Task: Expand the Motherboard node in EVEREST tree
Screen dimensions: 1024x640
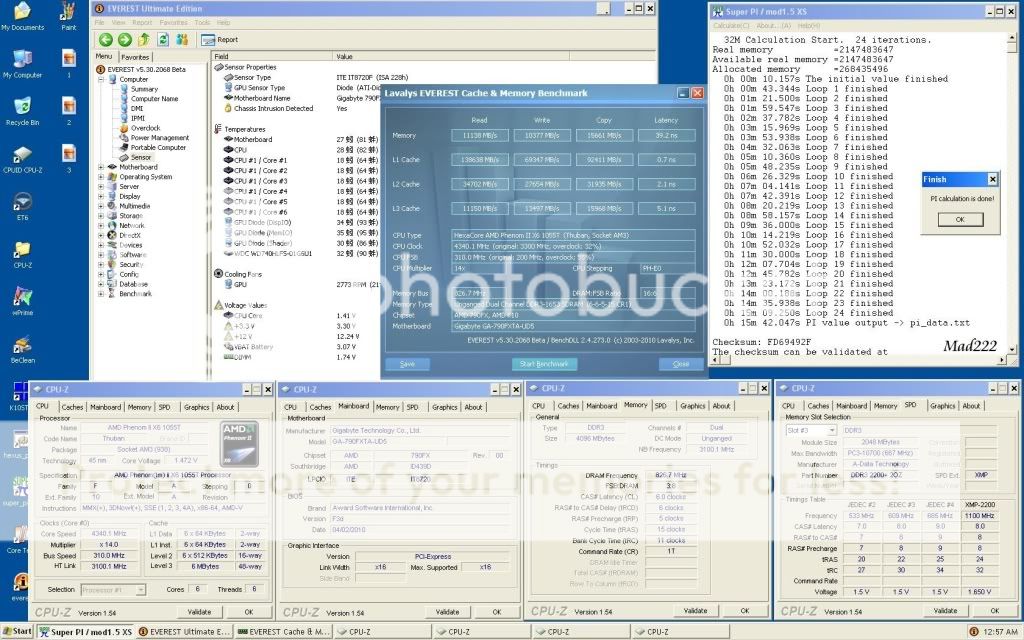Action: tap(101, 167)
